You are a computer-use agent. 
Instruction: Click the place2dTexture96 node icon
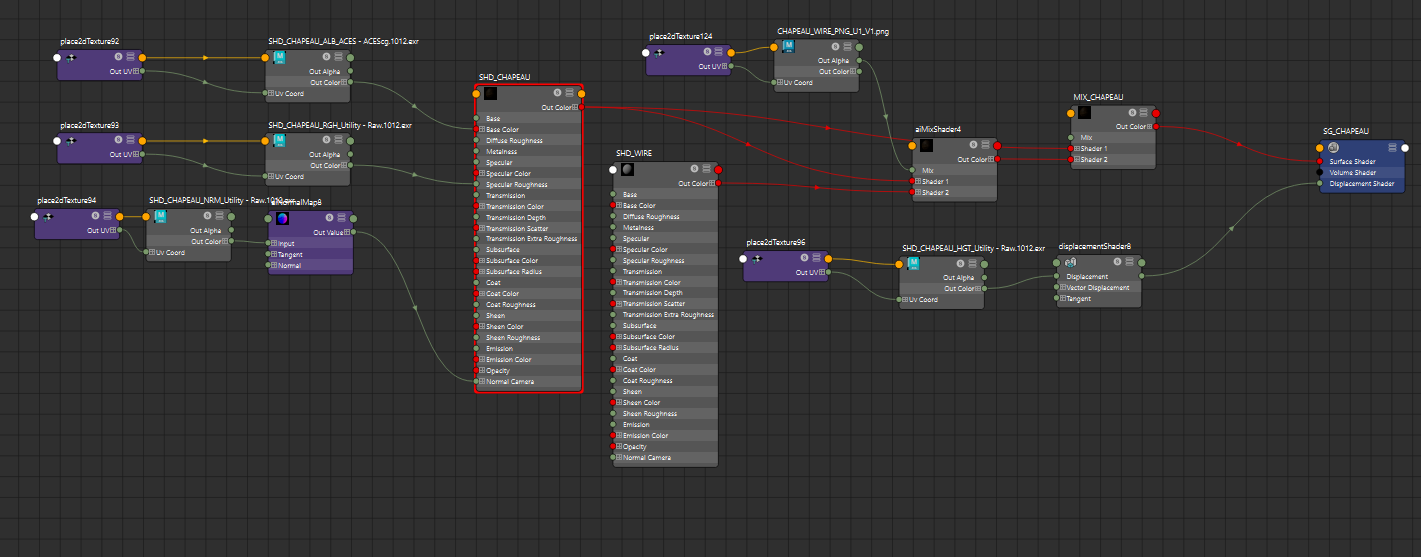click(x=758, y=259)
